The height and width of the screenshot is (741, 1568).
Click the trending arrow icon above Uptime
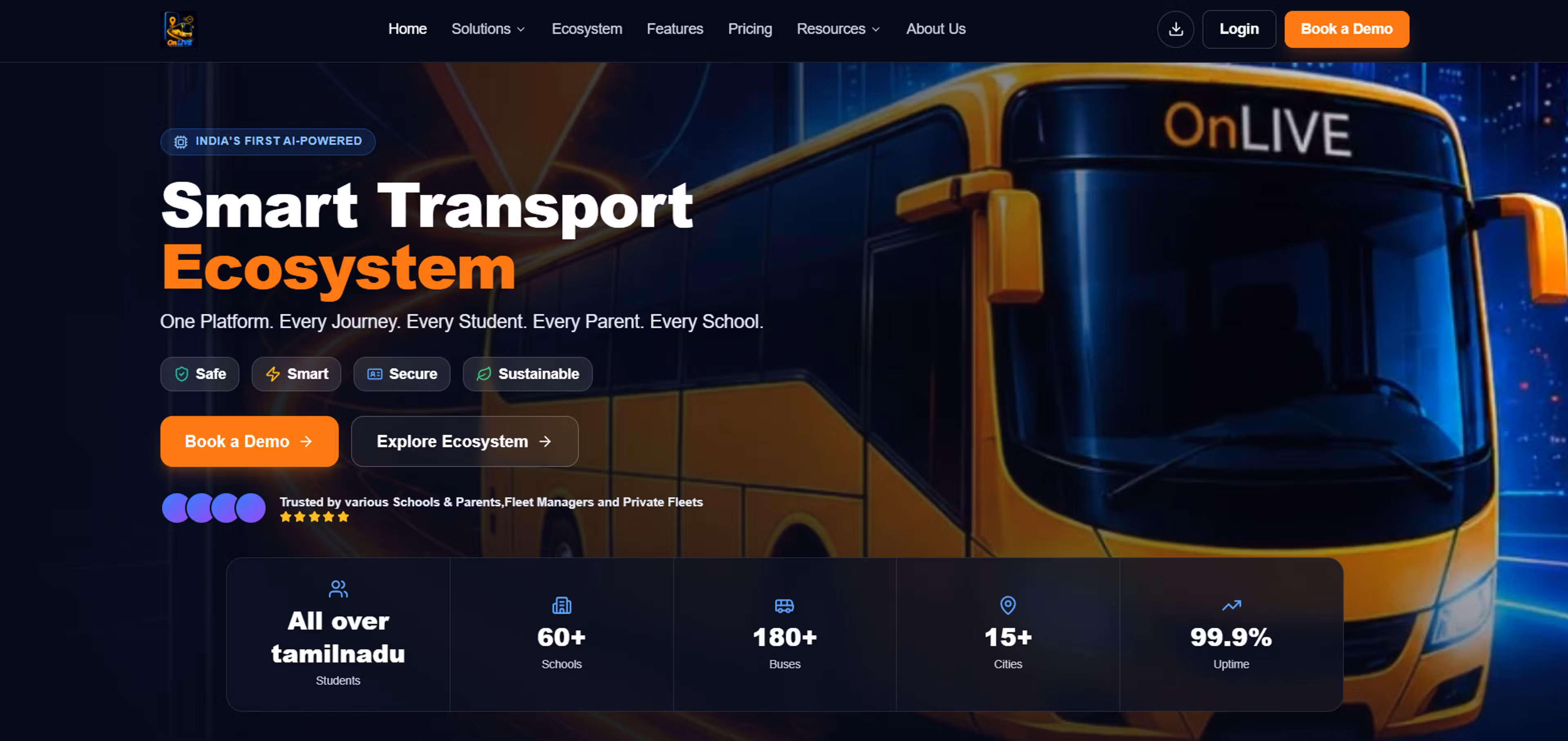coord(1231,605)
